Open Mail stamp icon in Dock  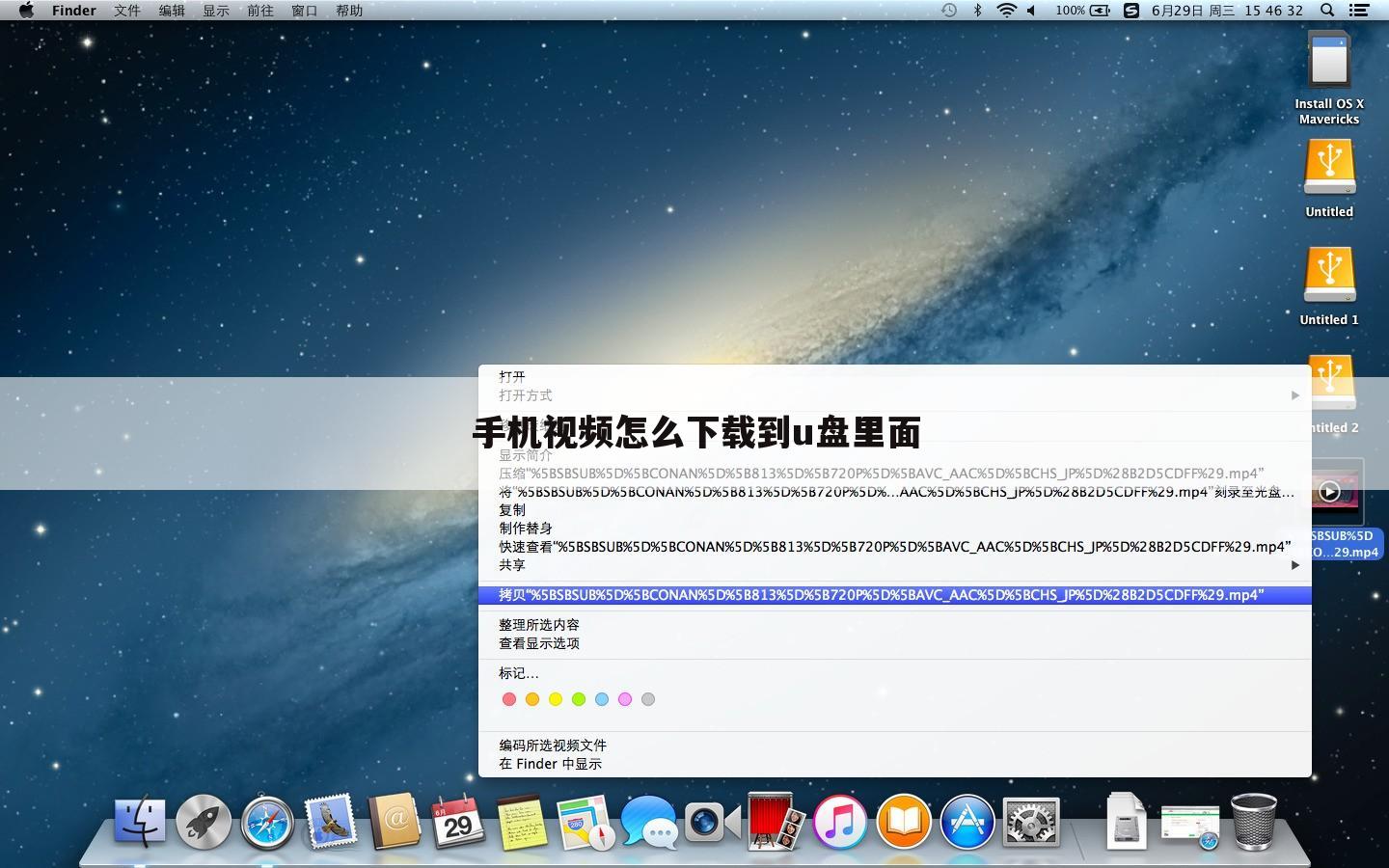click(x=331, y=822)
